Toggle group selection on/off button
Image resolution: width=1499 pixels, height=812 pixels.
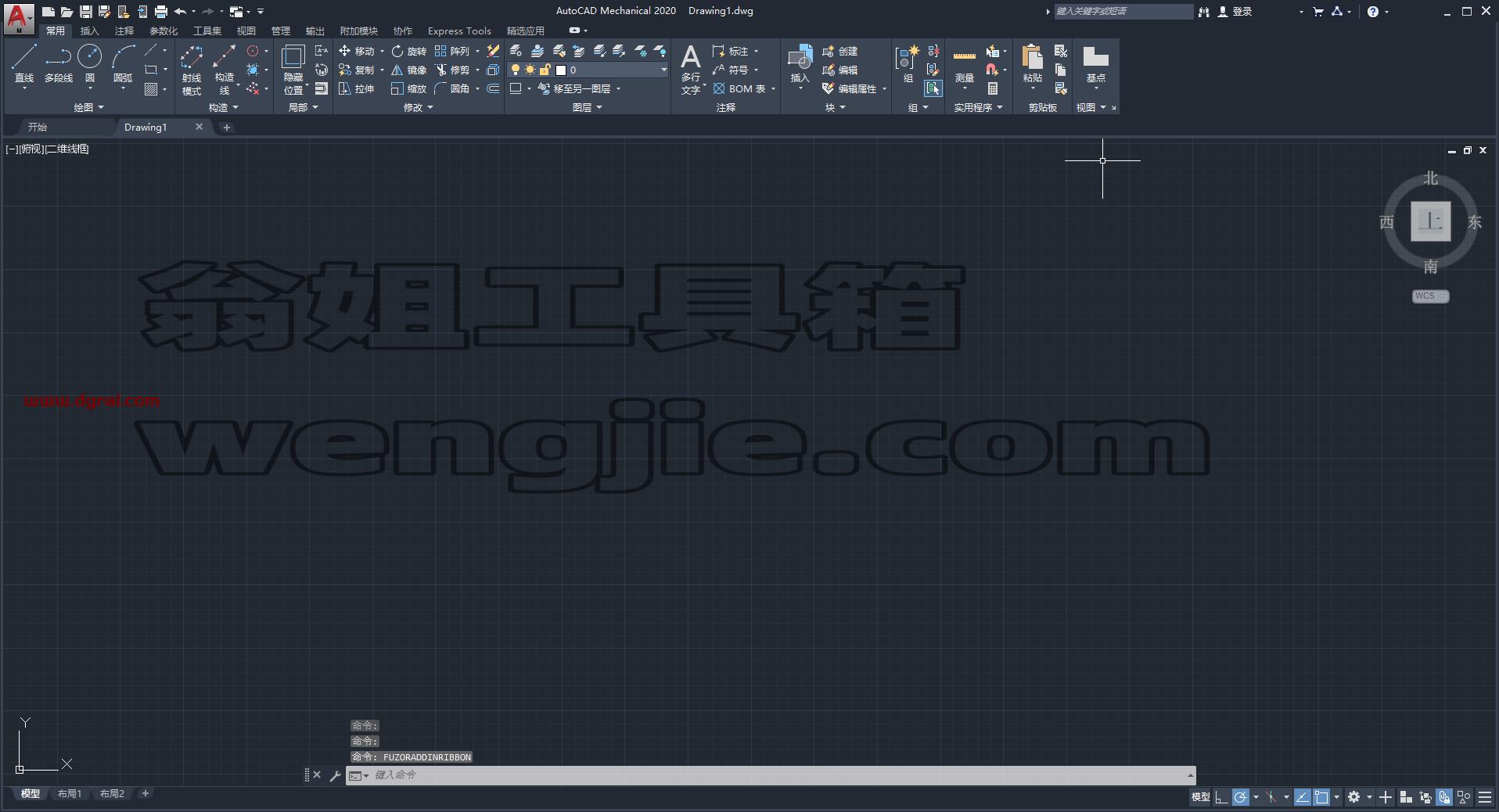[x=933, y=88]
